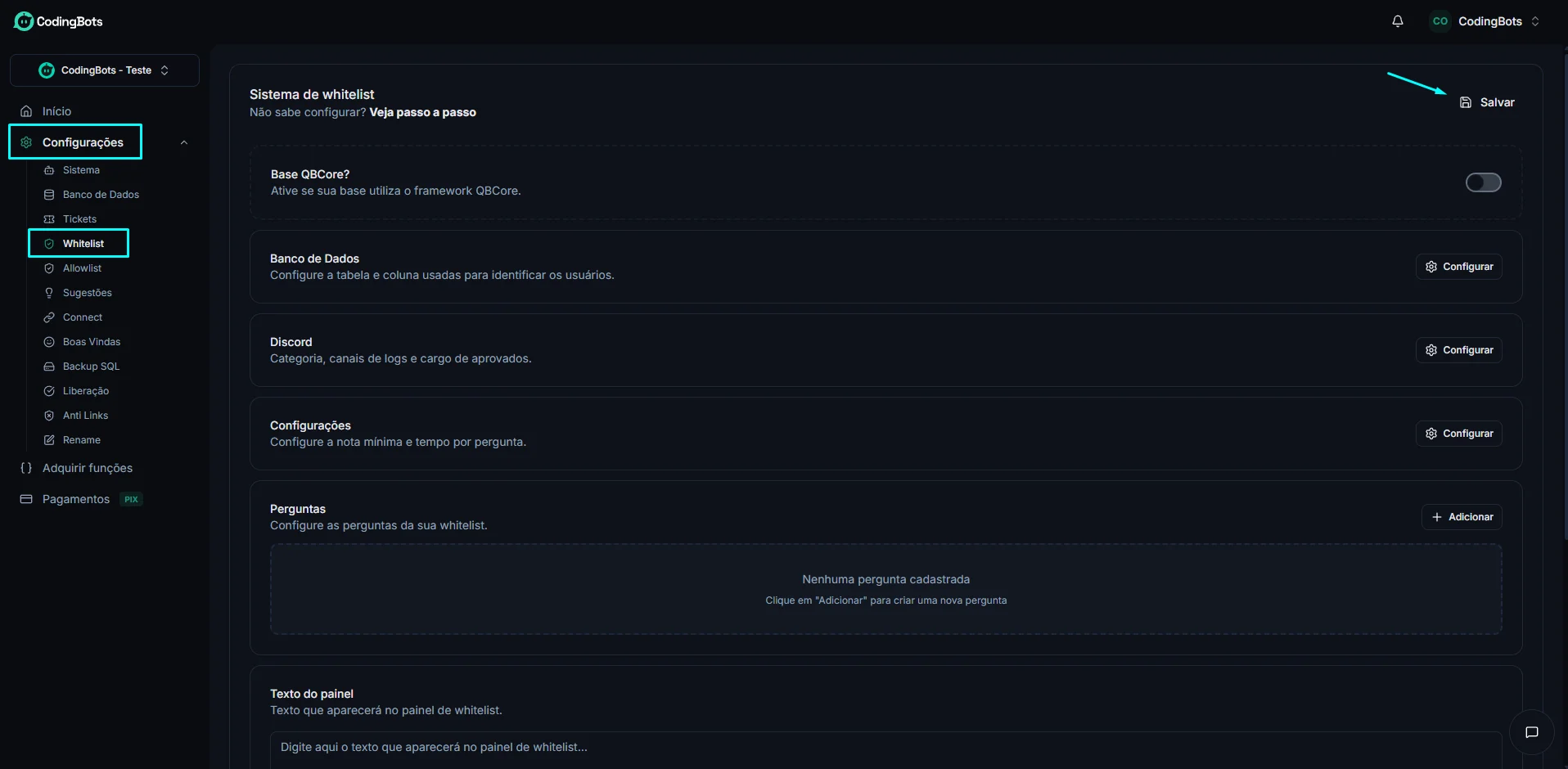Open Liberação settings
The width and height of the screenshot is (1568, 769).
point(86,391)
